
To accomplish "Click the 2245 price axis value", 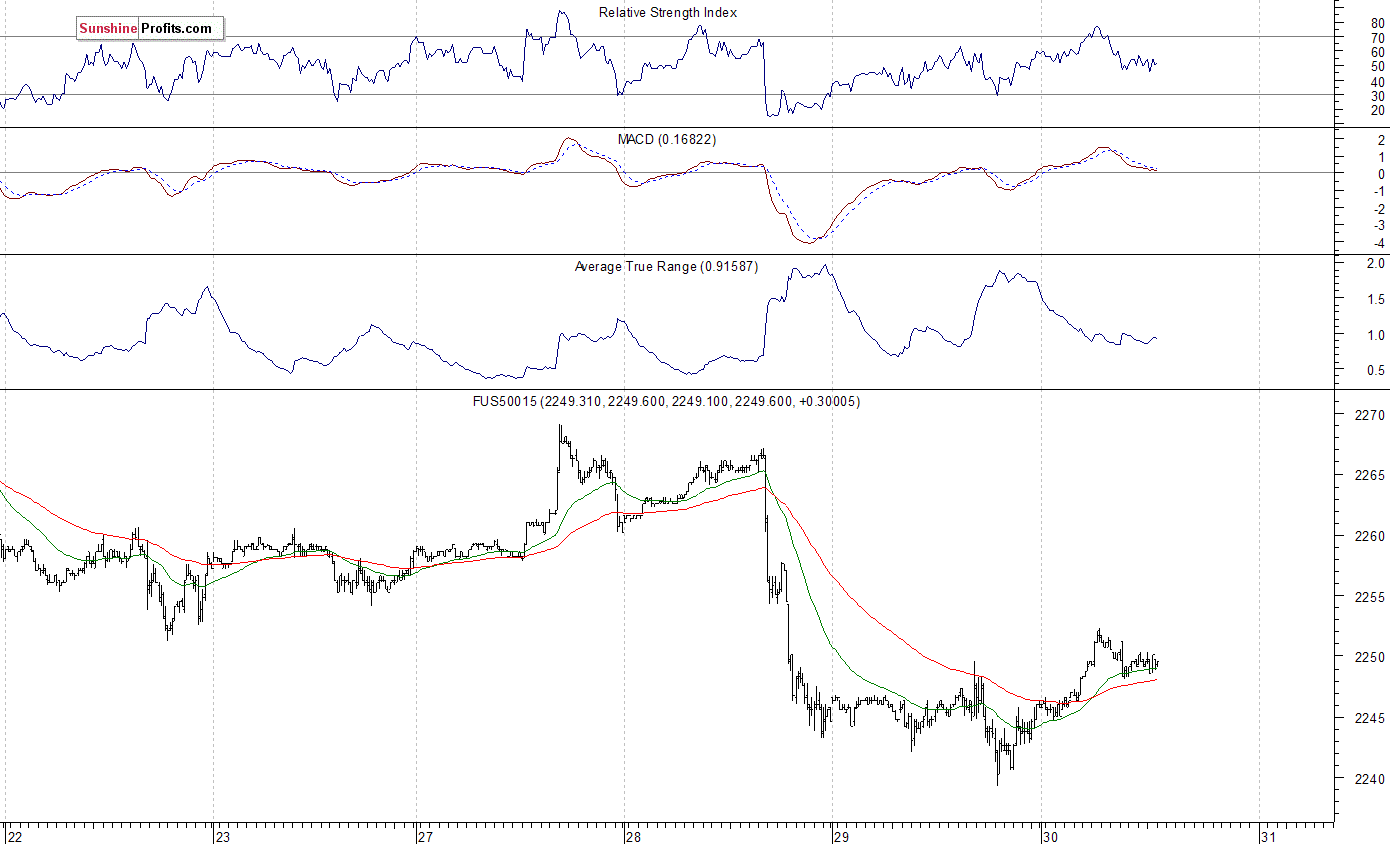I will [1370, 718].
